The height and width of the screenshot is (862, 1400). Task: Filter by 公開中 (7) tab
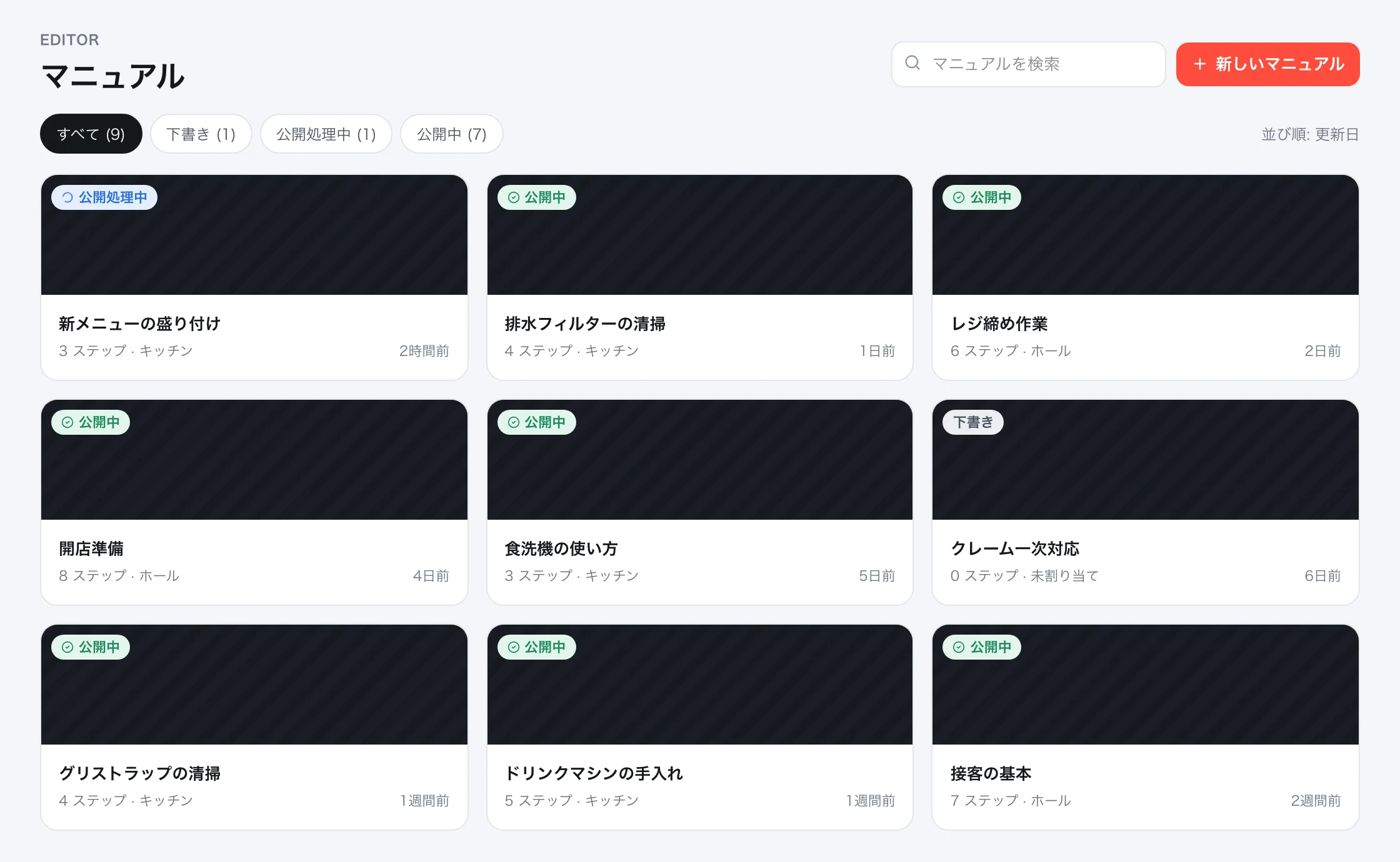(x=452, y=134)
